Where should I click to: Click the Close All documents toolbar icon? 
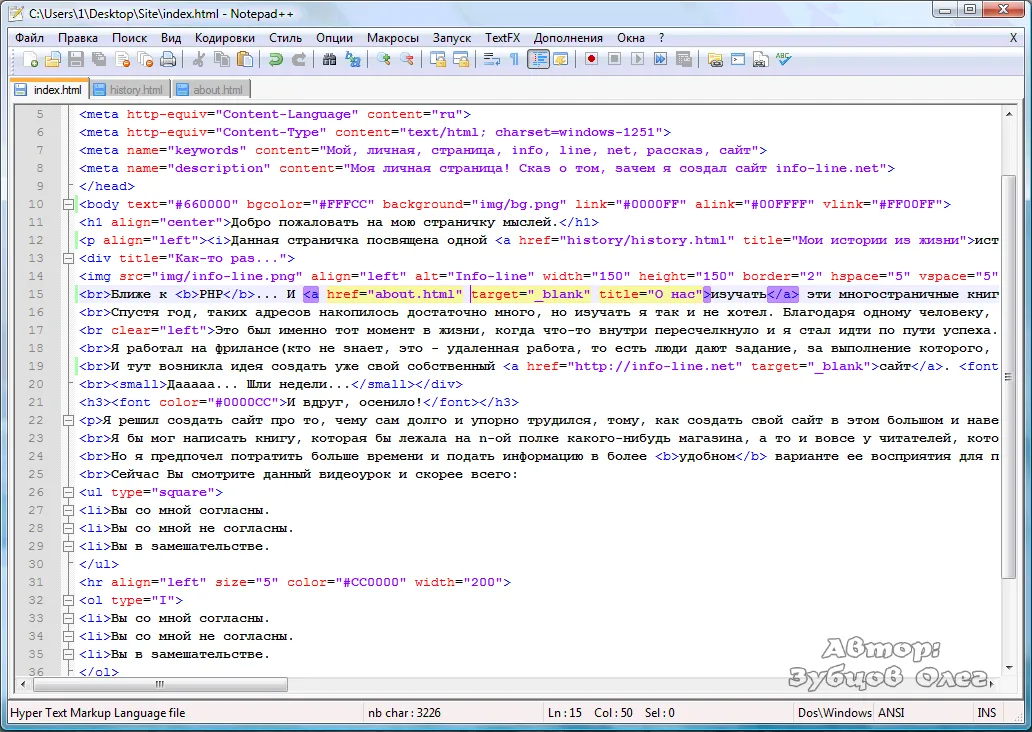point(145,60)
